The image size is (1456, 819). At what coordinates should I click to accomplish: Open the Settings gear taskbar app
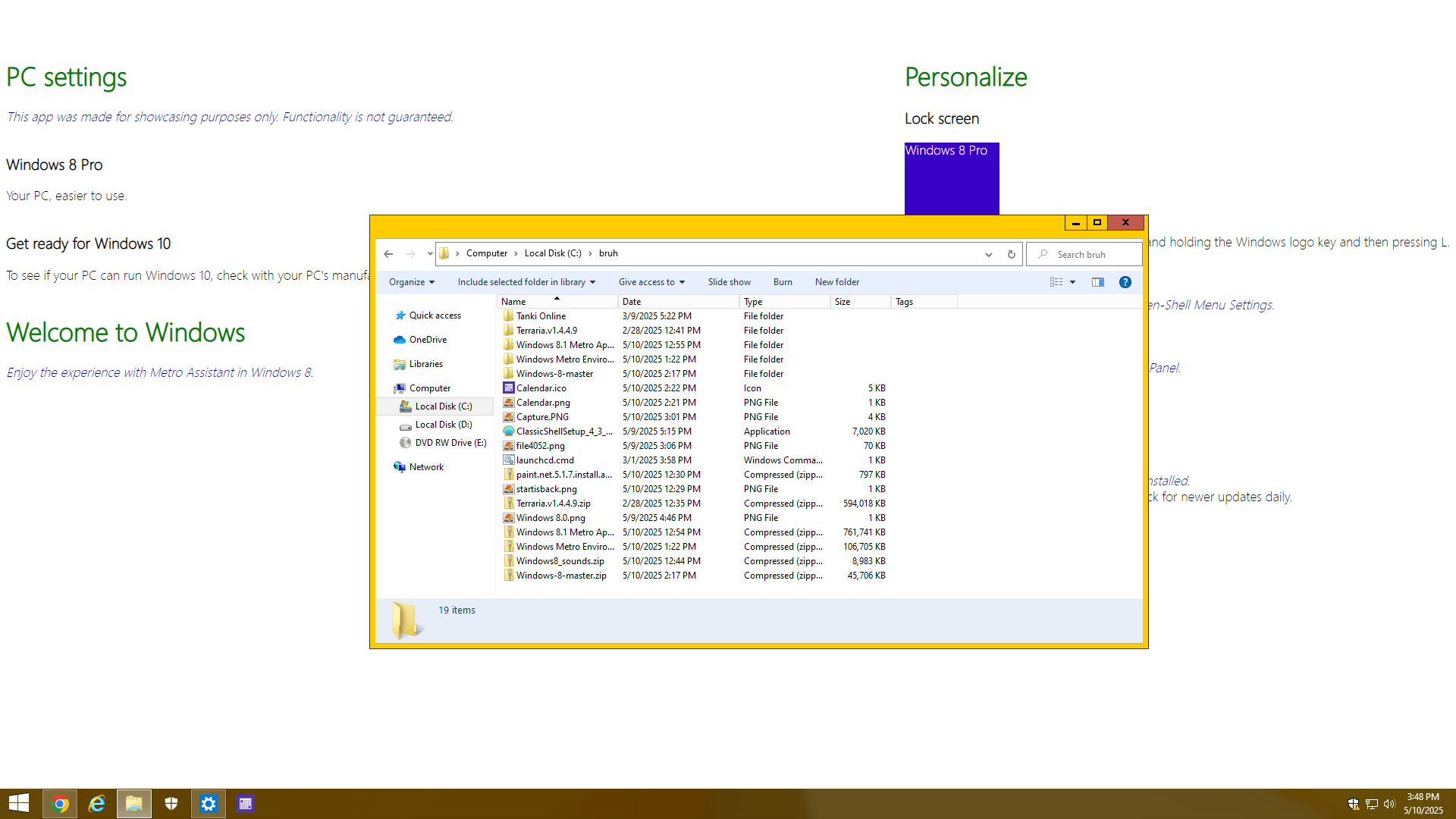[209, 804]
